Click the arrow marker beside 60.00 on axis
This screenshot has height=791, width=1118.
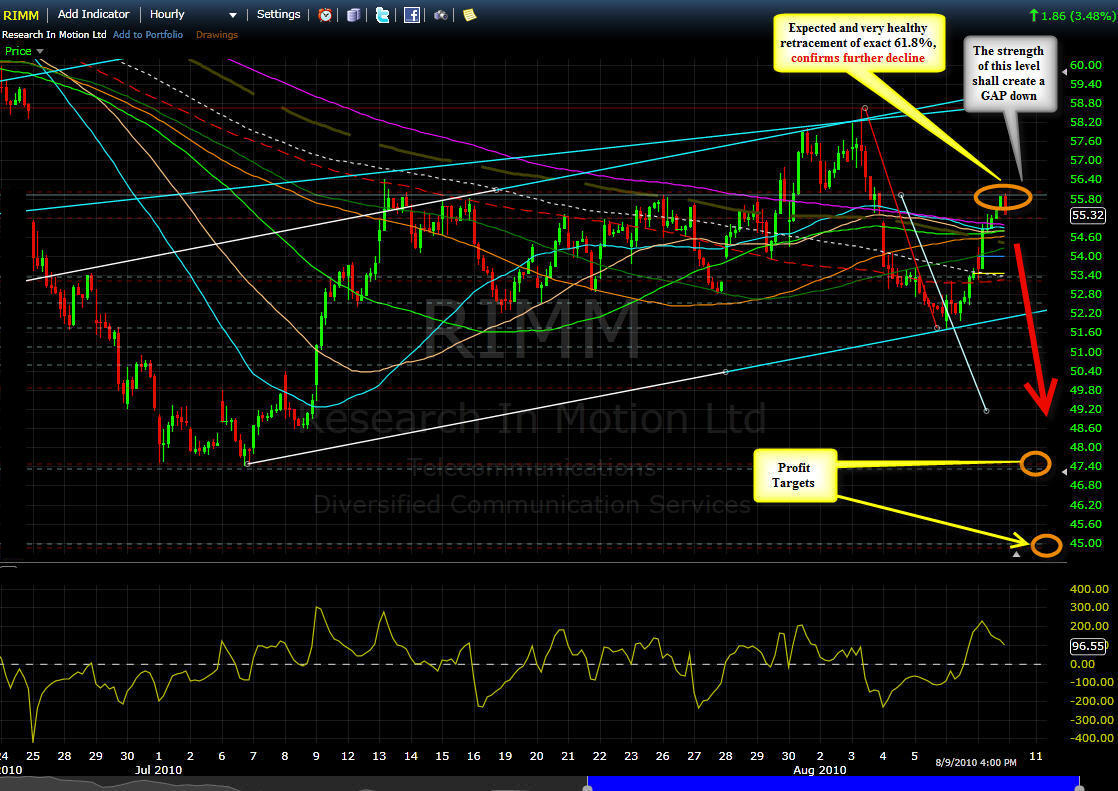pos(1065,71)
